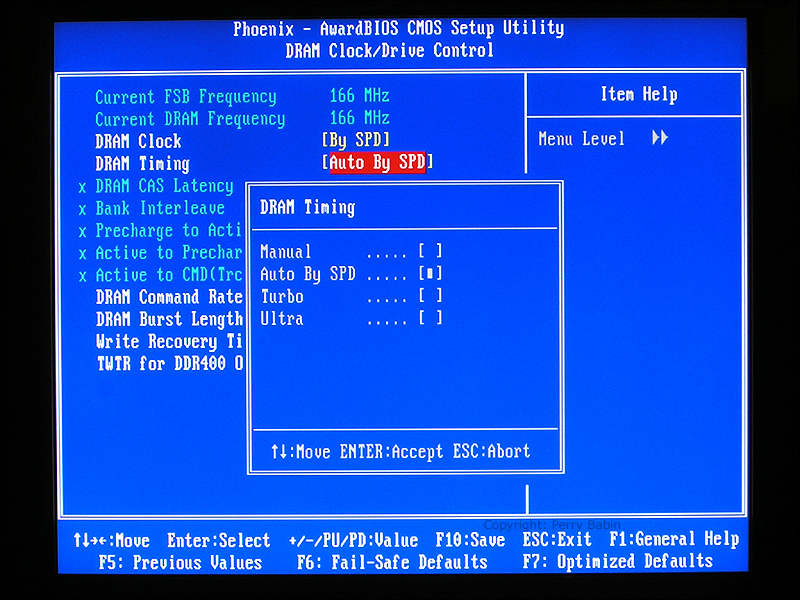Click the disabled DRAM CAS Latency item
This screenshot has width=800, height=600.
(164, 186)
